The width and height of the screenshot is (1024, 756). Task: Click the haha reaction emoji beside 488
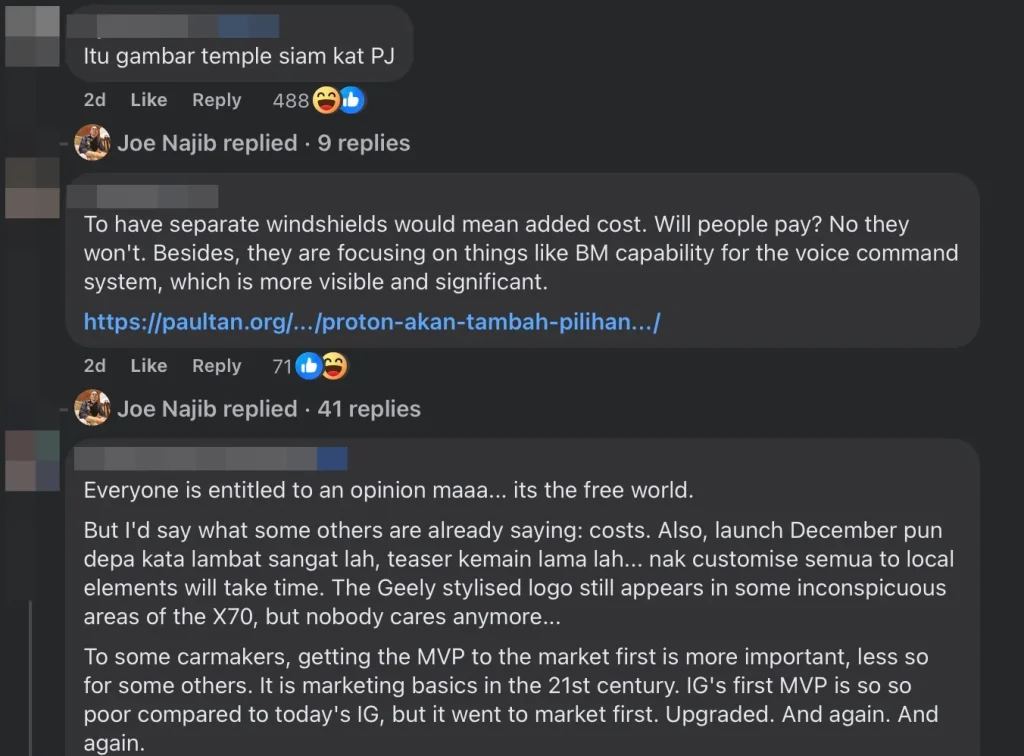pyautogui.click(x=327, y=100)
